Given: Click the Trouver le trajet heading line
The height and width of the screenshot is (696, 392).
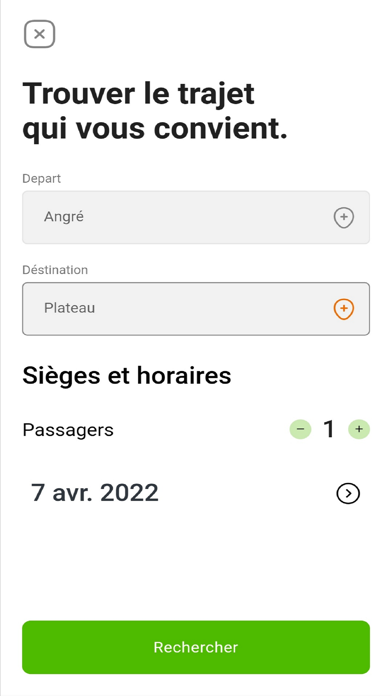Looking at the screenshot, I should pyautogui.click(x=139, y=94).
